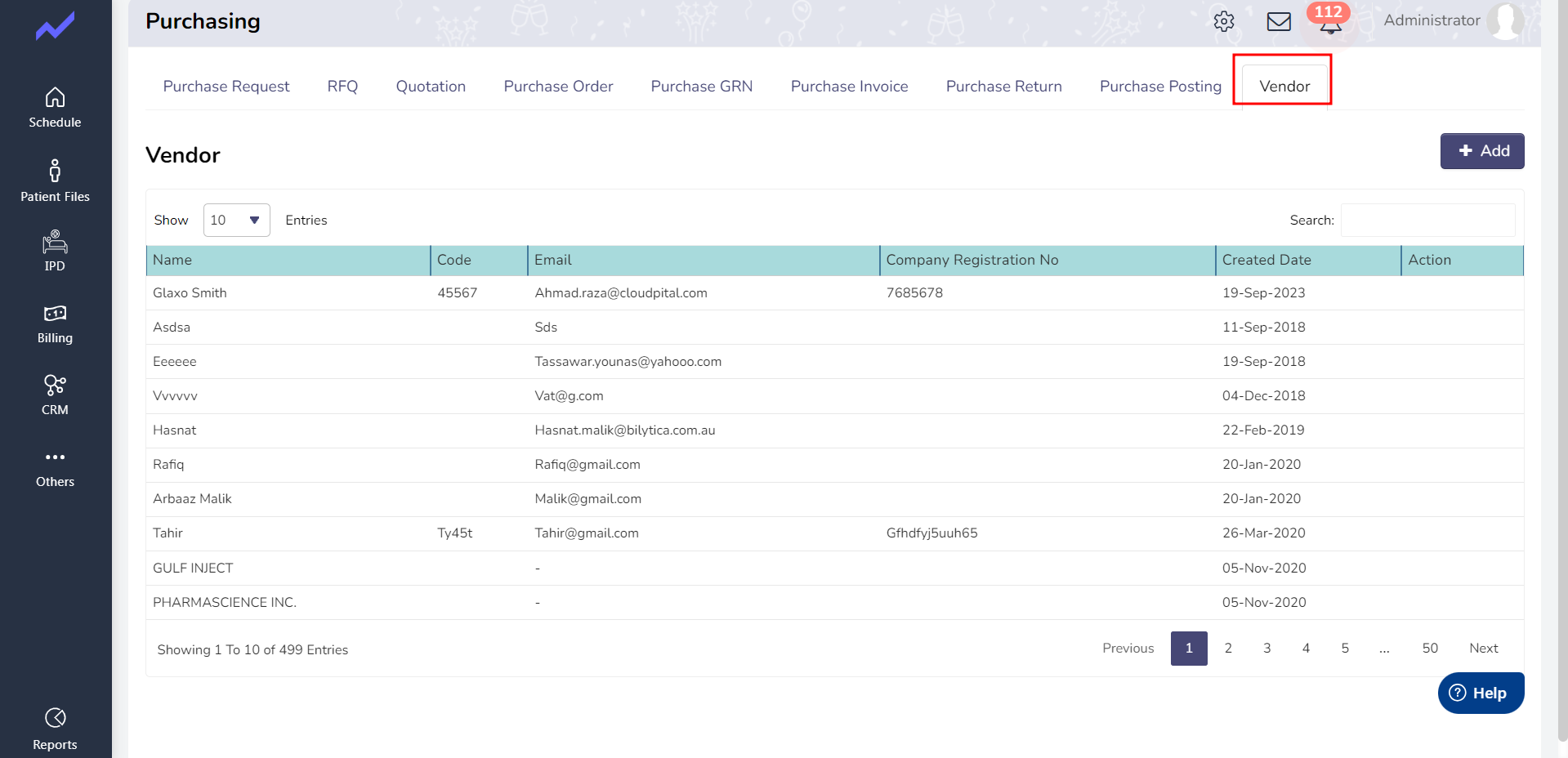Screen dimensions: 1568x758
Task: Select the Rafiq vendor name
Action: [168, 465]
